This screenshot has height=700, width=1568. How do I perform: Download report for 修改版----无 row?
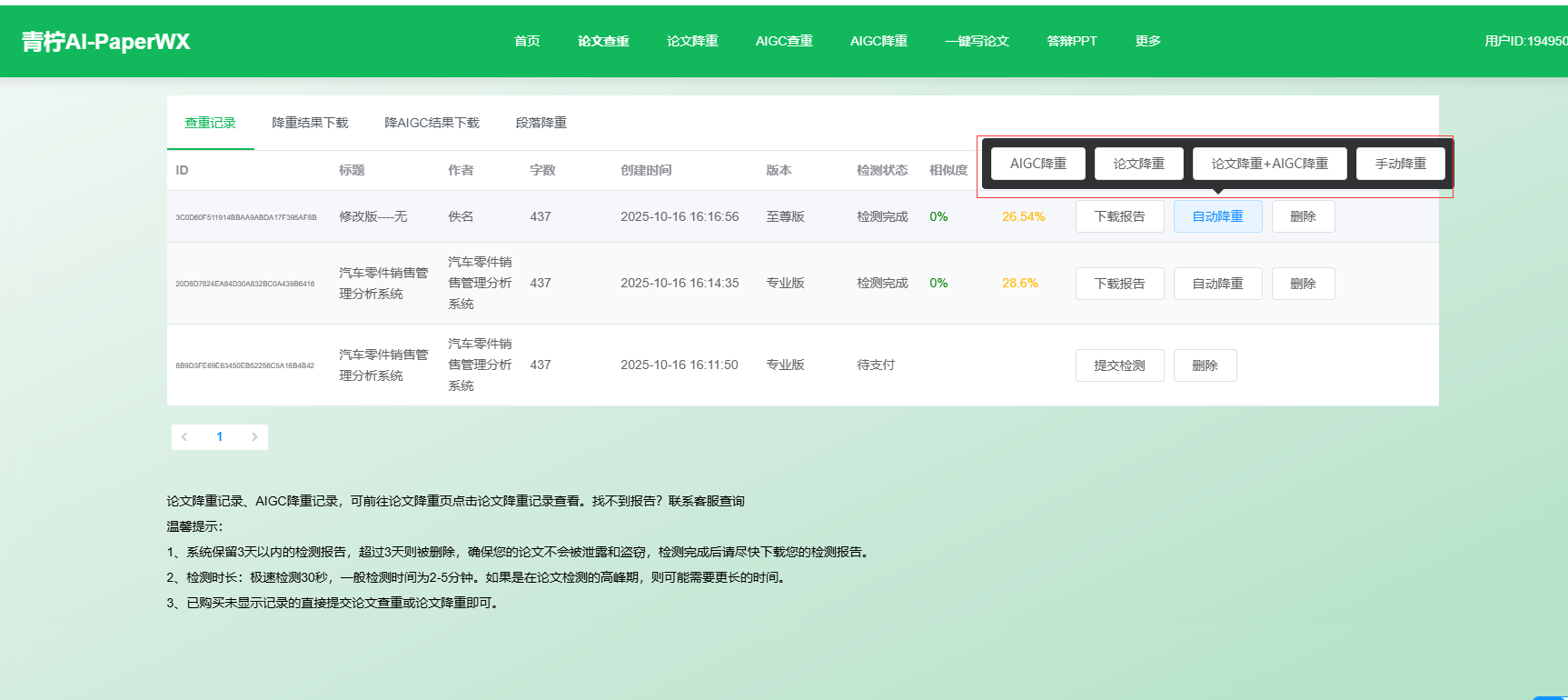tap(1120, 216)
